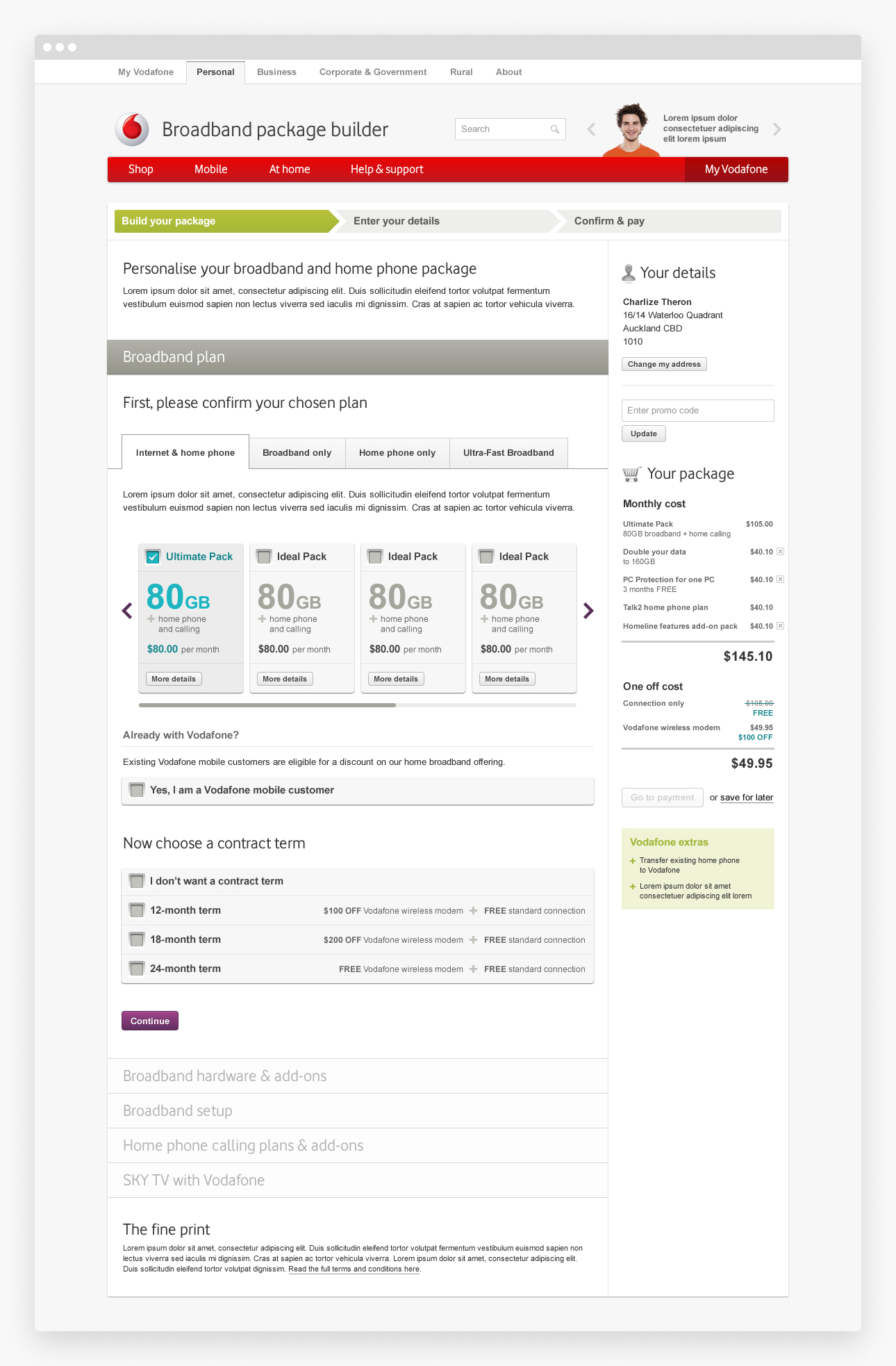
Task: Remove PC Protection item from package
Action: click(780, 579)
